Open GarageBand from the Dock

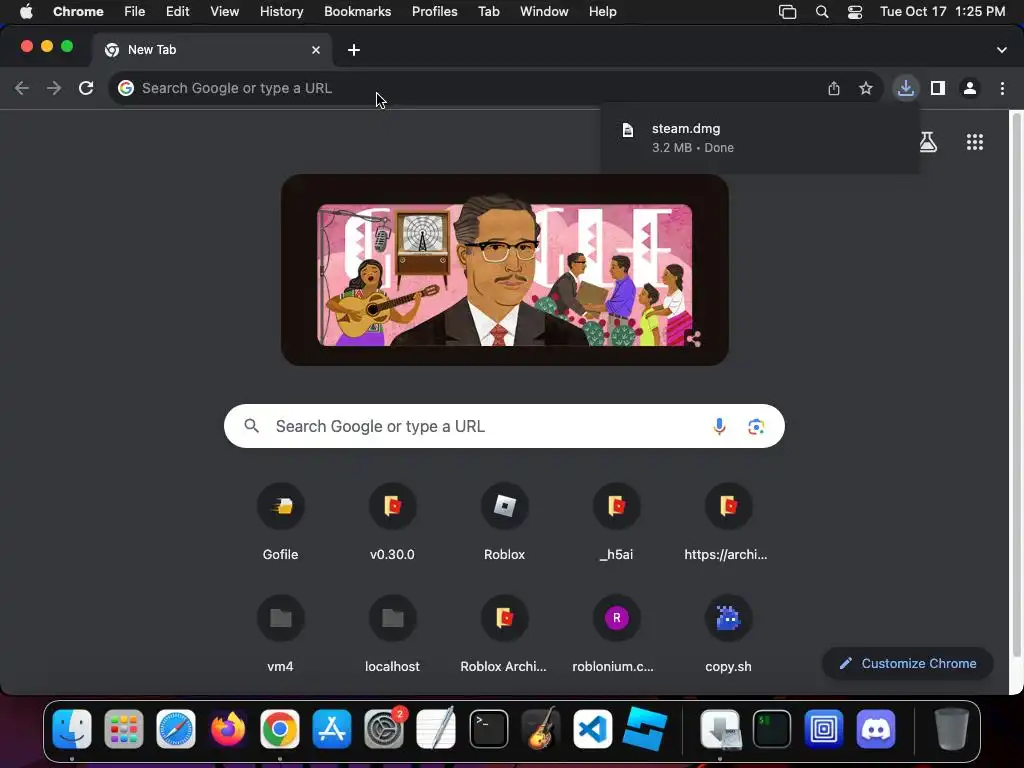(x=541, y=729)
